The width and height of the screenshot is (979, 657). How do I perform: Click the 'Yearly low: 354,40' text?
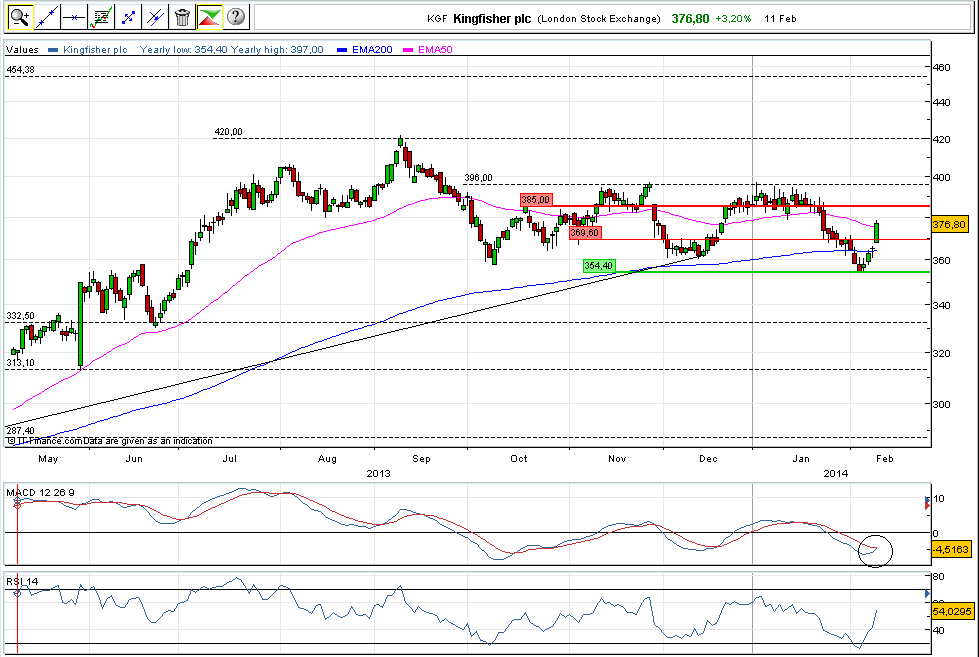click(x=184, y=50)
